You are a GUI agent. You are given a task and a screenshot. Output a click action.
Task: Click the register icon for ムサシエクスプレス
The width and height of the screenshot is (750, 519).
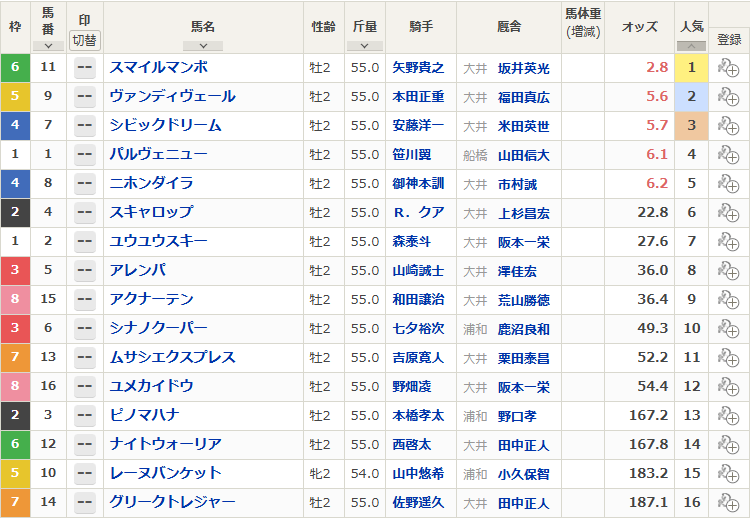pyautogui.click(x=728, y=358)
